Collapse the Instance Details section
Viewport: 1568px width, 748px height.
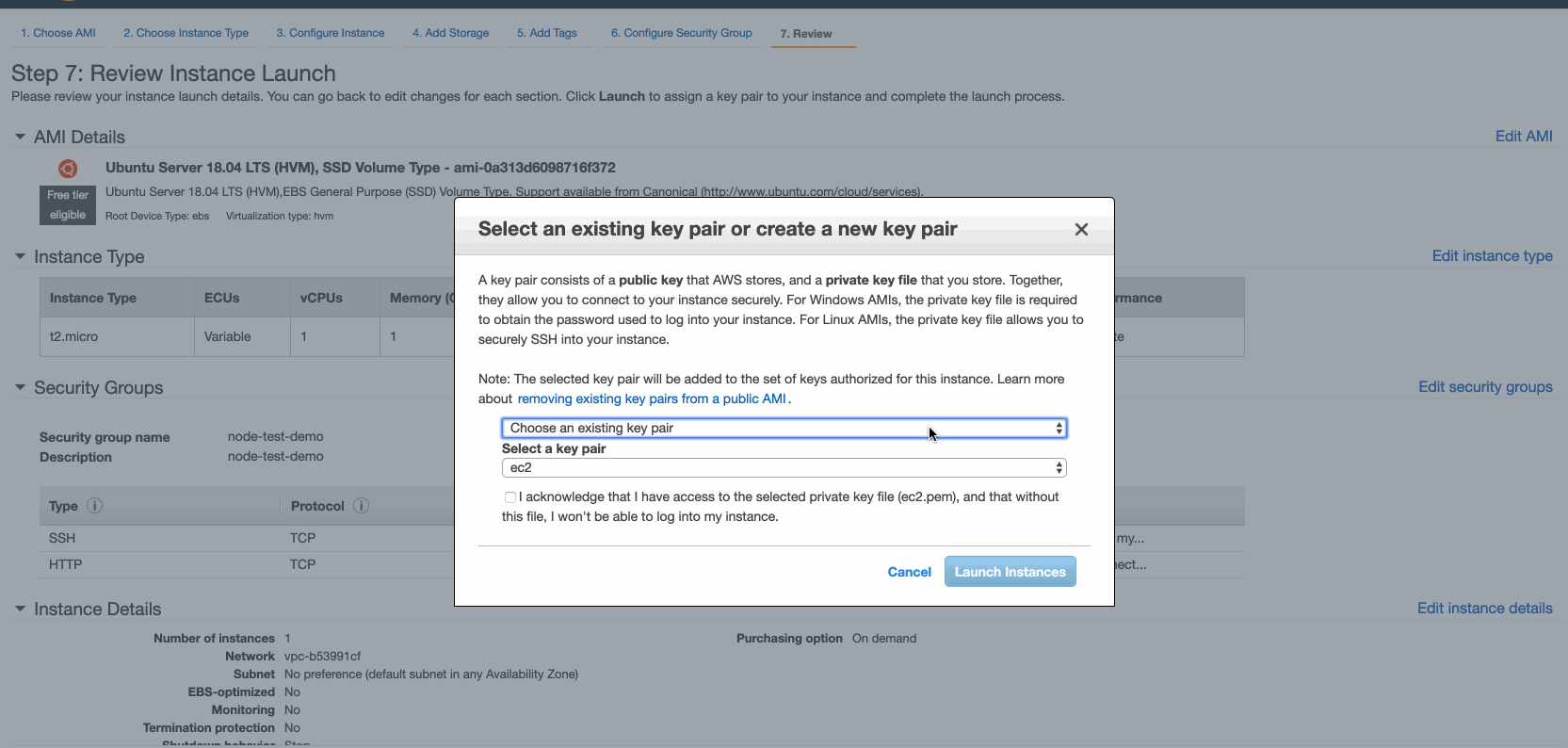pyautogui.click(x=20, y=609)
